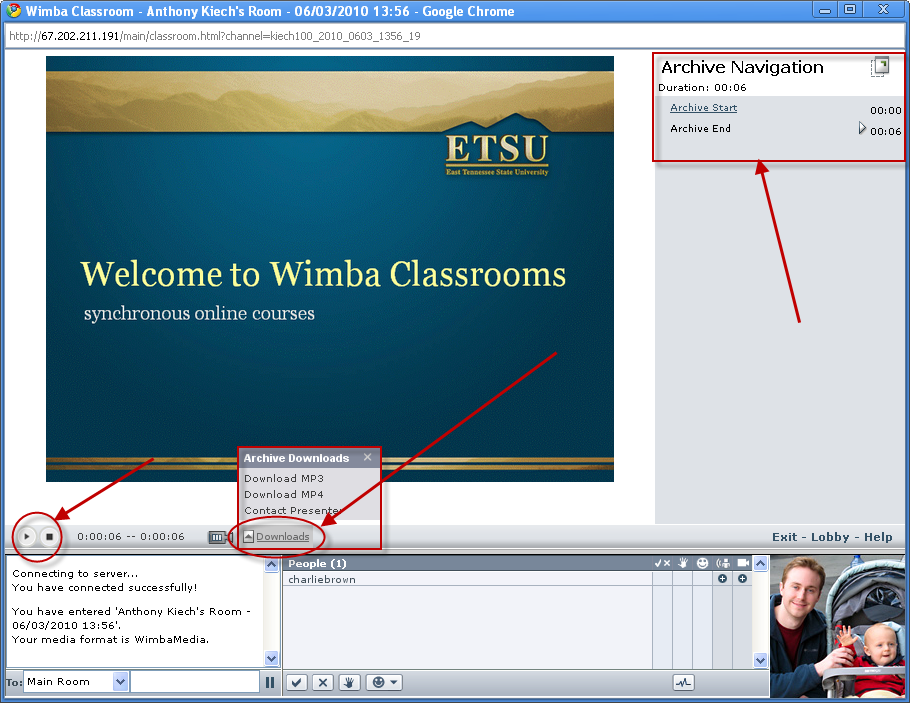Viewport: 910px width, 703px height.
Task: Open the emoticon smiley dropdown
Action: (384, 682)
